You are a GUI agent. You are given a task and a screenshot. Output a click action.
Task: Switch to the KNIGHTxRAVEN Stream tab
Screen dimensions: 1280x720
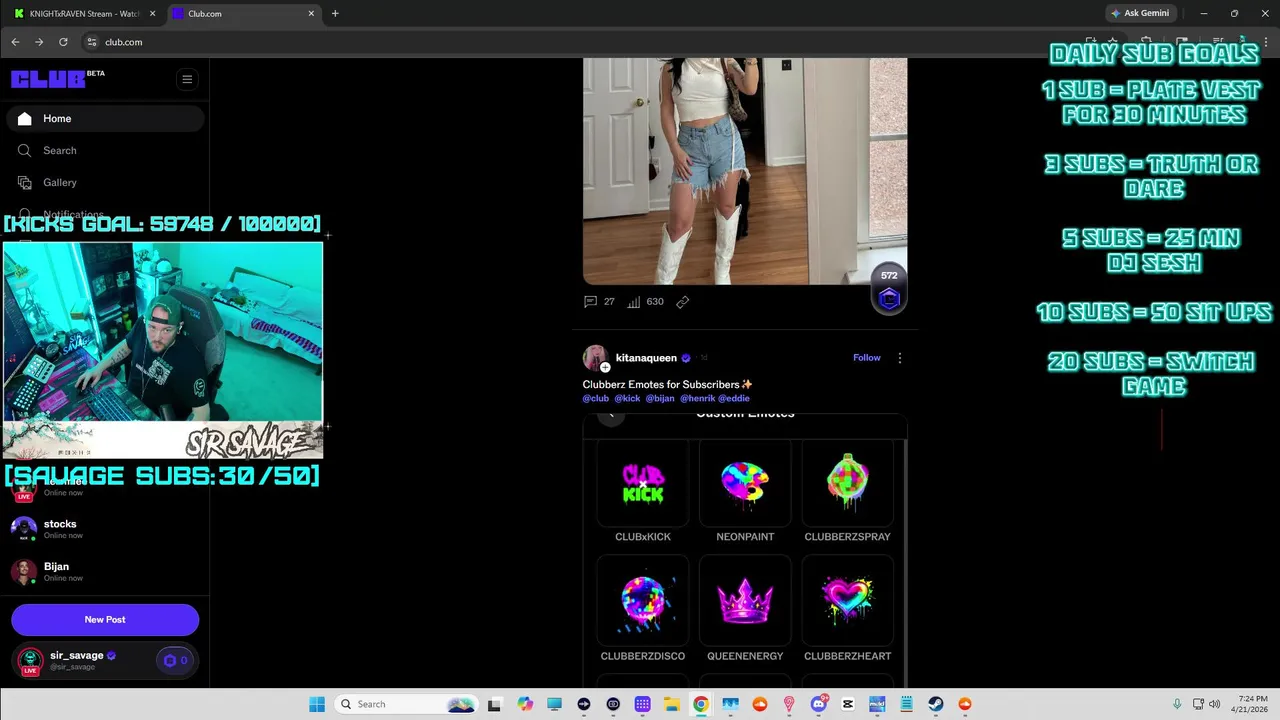tap(83, 14)
